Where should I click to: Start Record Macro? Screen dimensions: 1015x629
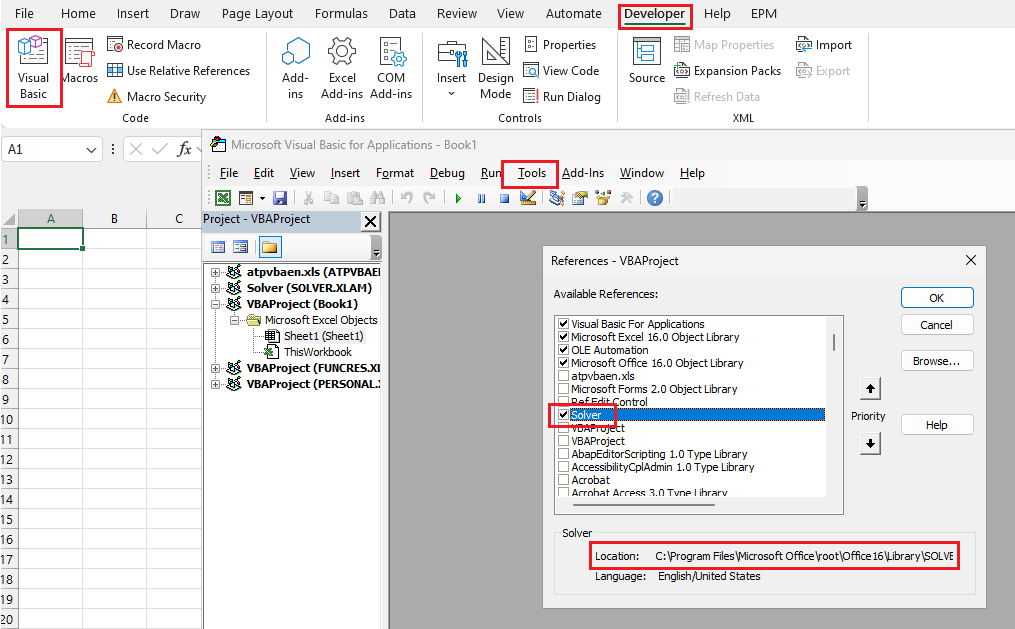(154, 45)
